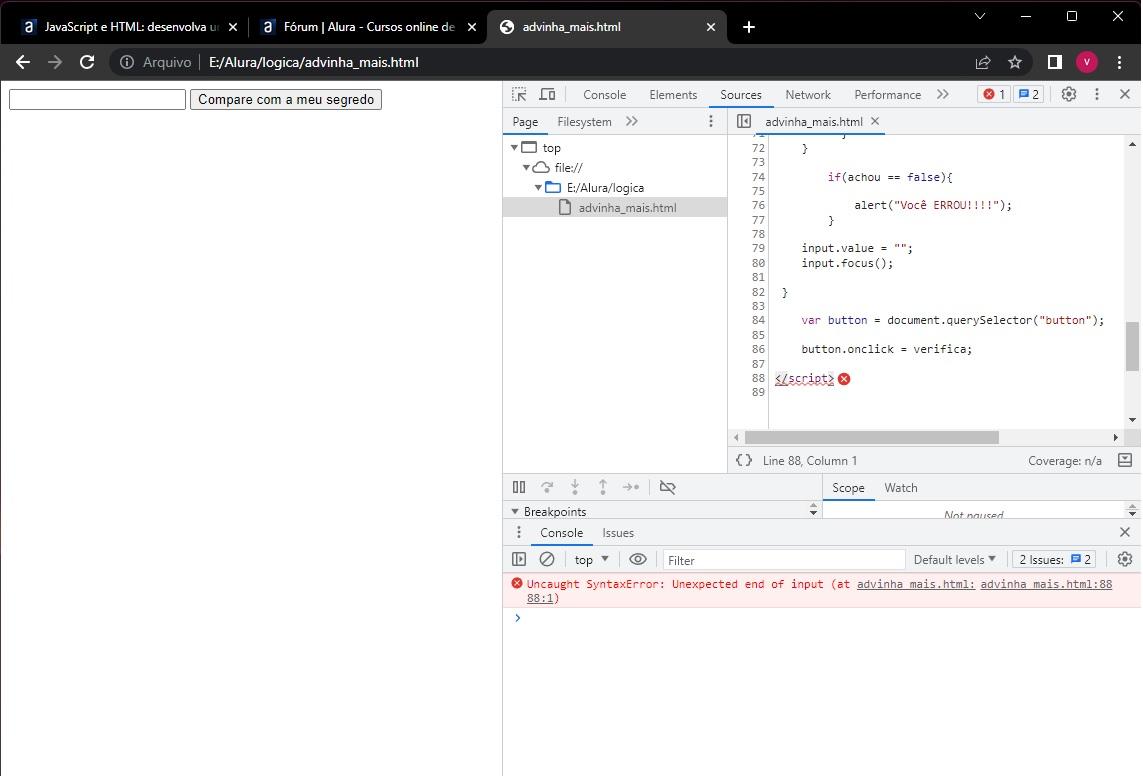Close the DevTools panel
Viewport: 1143px width, 776px height.
(x=1124, y=94)
